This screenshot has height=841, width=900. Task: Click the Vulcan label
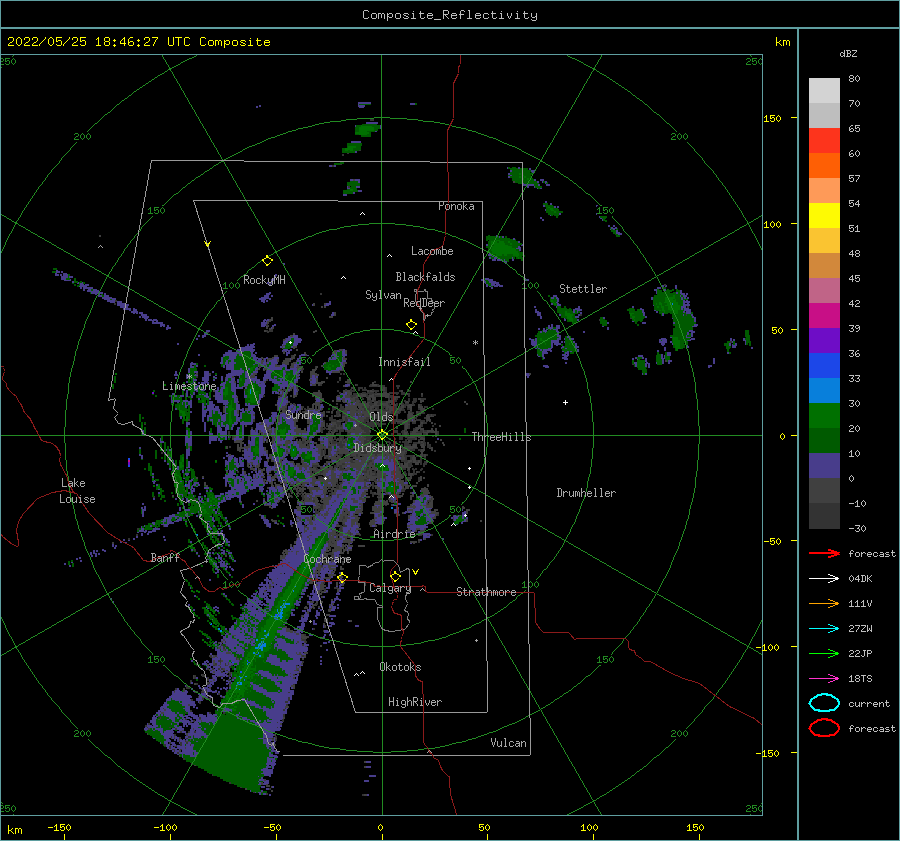[x=508, y=743]
